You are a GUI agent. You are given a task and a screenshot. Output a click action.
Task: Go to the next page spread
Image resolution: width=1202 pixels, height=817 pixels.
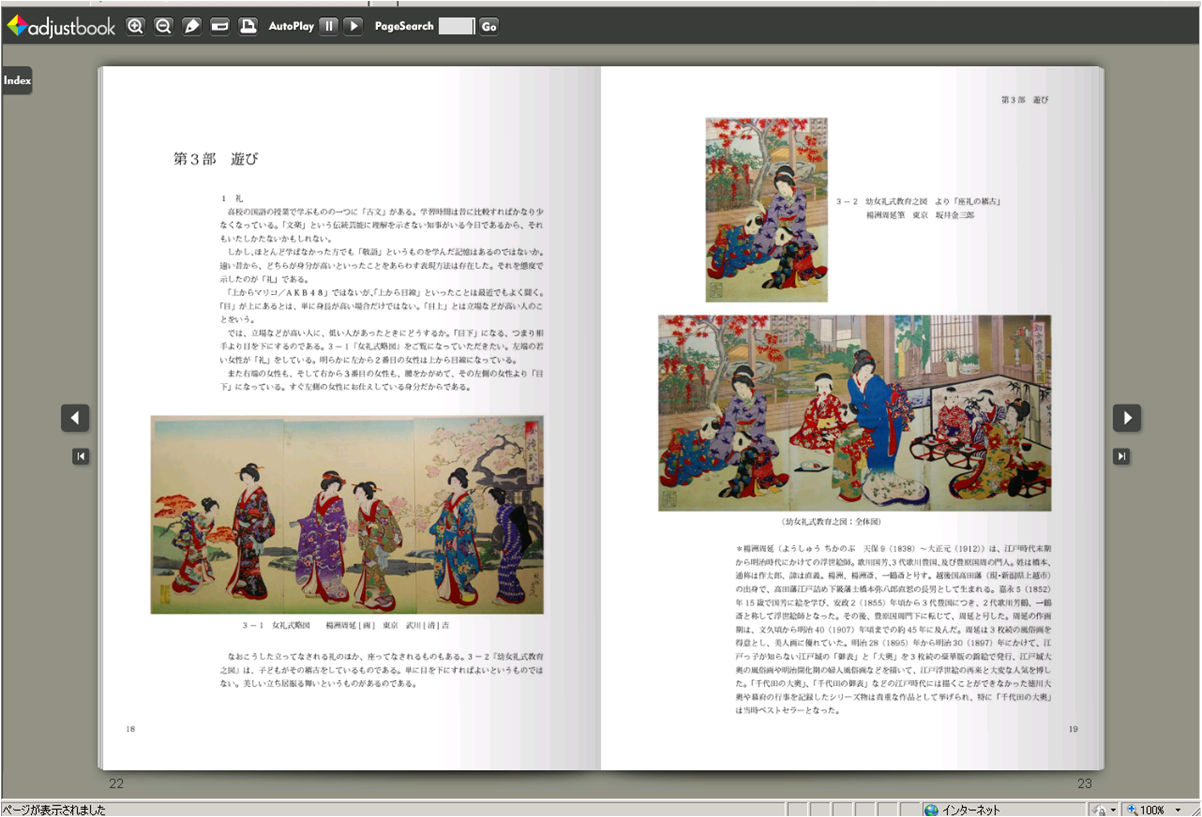click(1127, 418)
